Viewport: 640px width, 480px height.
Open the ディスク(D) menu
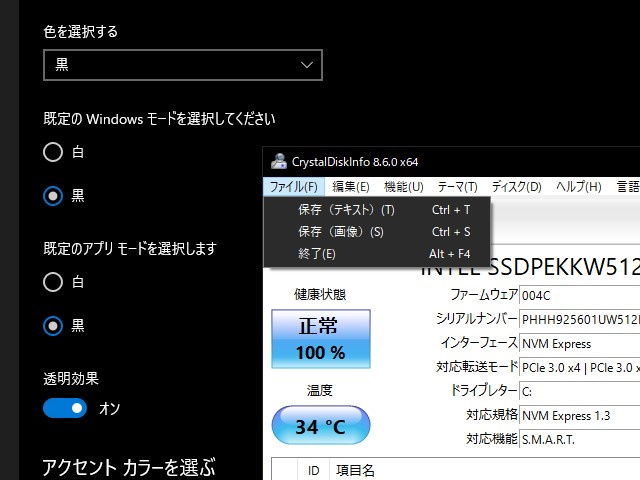click(x=516, y=187)
